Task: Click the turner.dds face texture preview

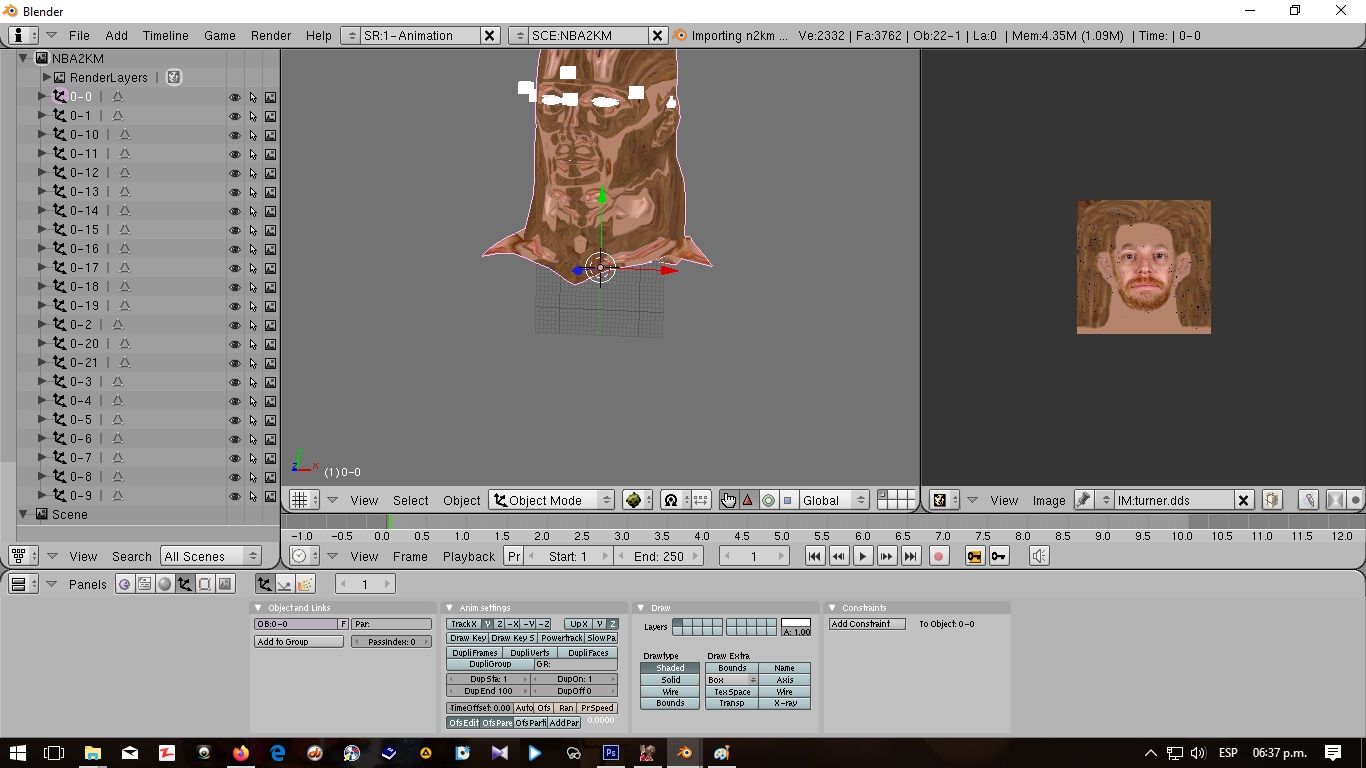Action: point(1144,267)
